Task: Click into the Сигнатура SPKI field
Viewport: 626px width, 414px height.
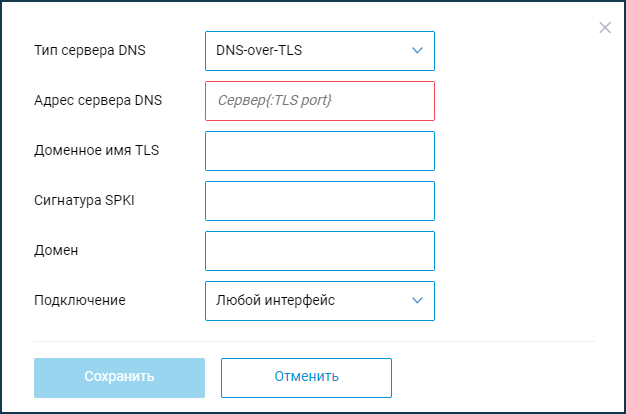Action: coord(320,200)
